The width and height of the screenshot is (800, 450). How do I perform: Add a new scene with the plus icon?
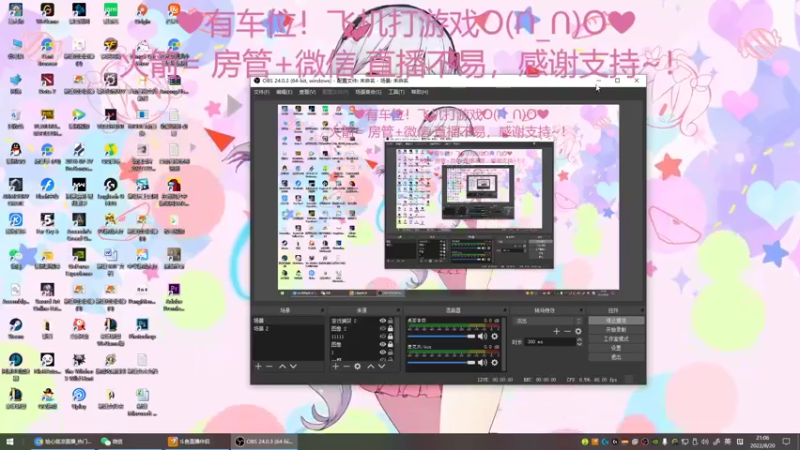pos(258,366)
